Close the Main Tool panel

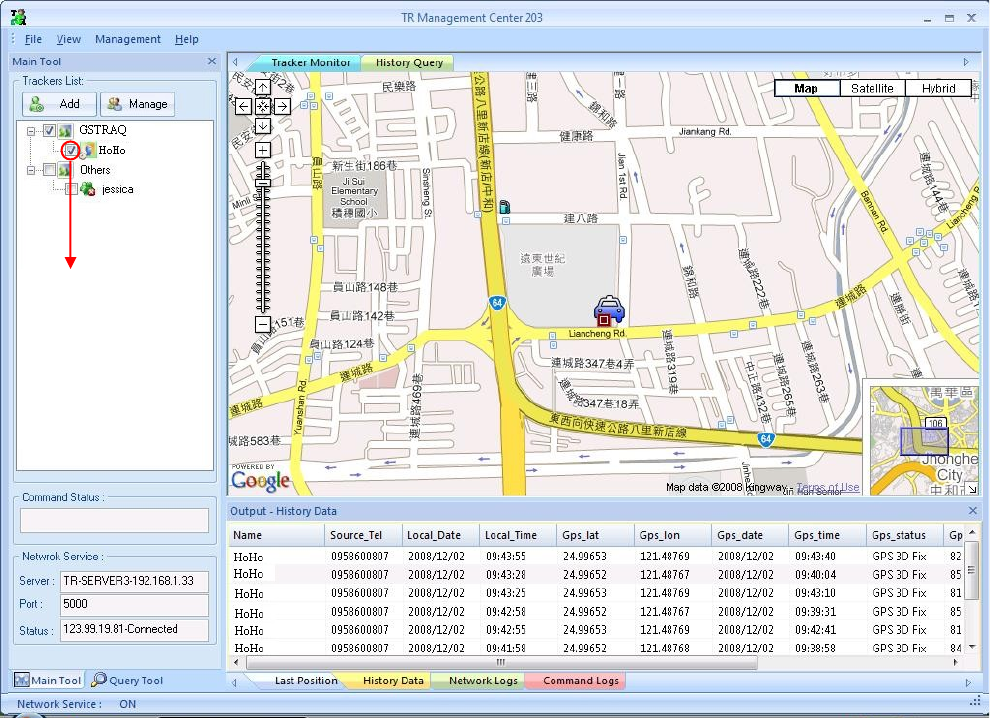coord(212,61)
